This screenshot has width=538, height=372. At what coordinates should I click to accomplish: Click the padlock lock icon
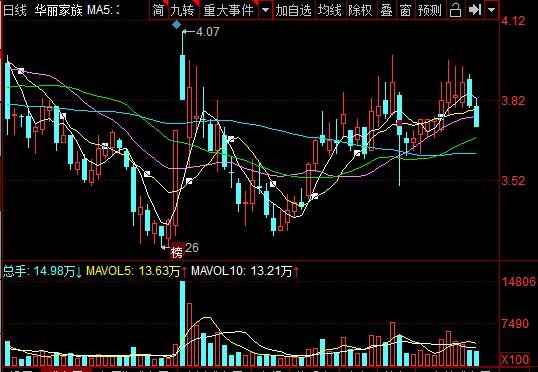pyautogui.click(x=455, y=10)
